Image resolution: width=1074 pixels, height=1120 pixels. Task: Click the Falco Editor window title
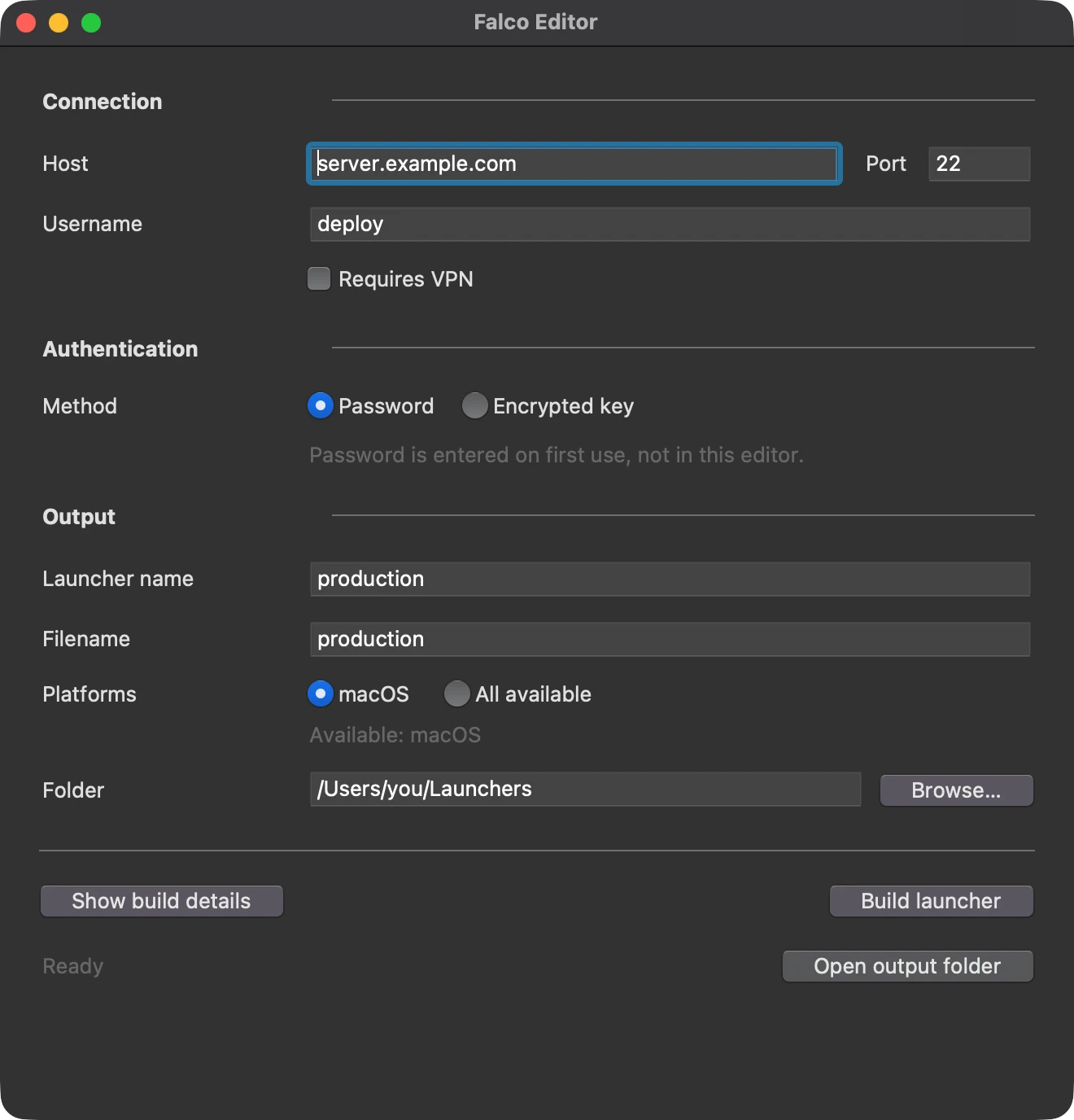(536, 22)
